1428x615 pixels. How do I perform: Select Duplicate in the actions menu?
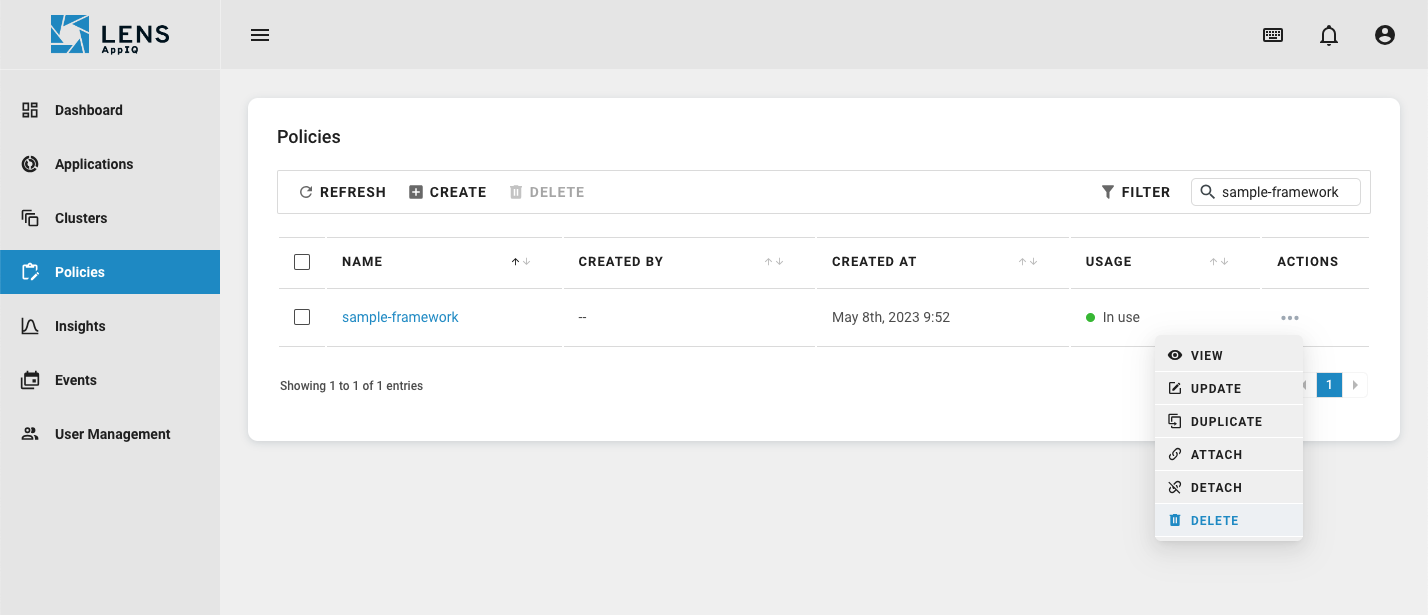coord(1229,421)
